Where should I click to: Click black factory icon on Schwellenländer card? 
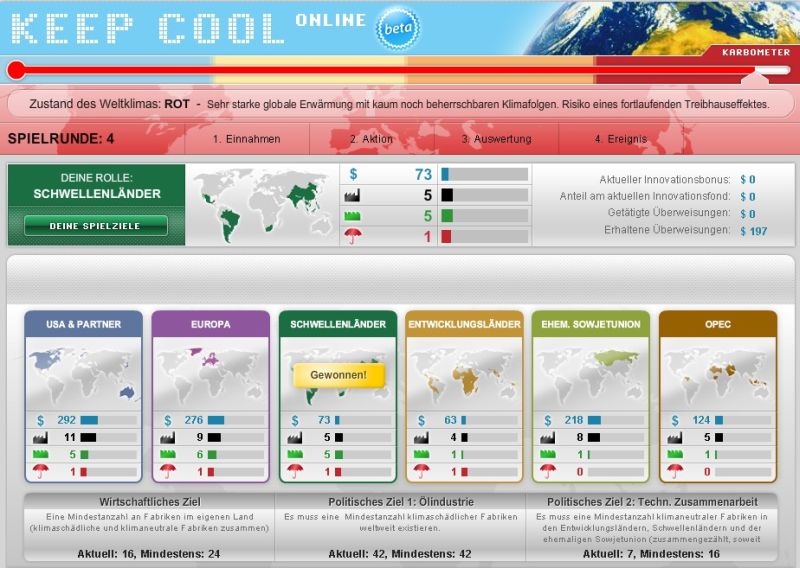294,437
